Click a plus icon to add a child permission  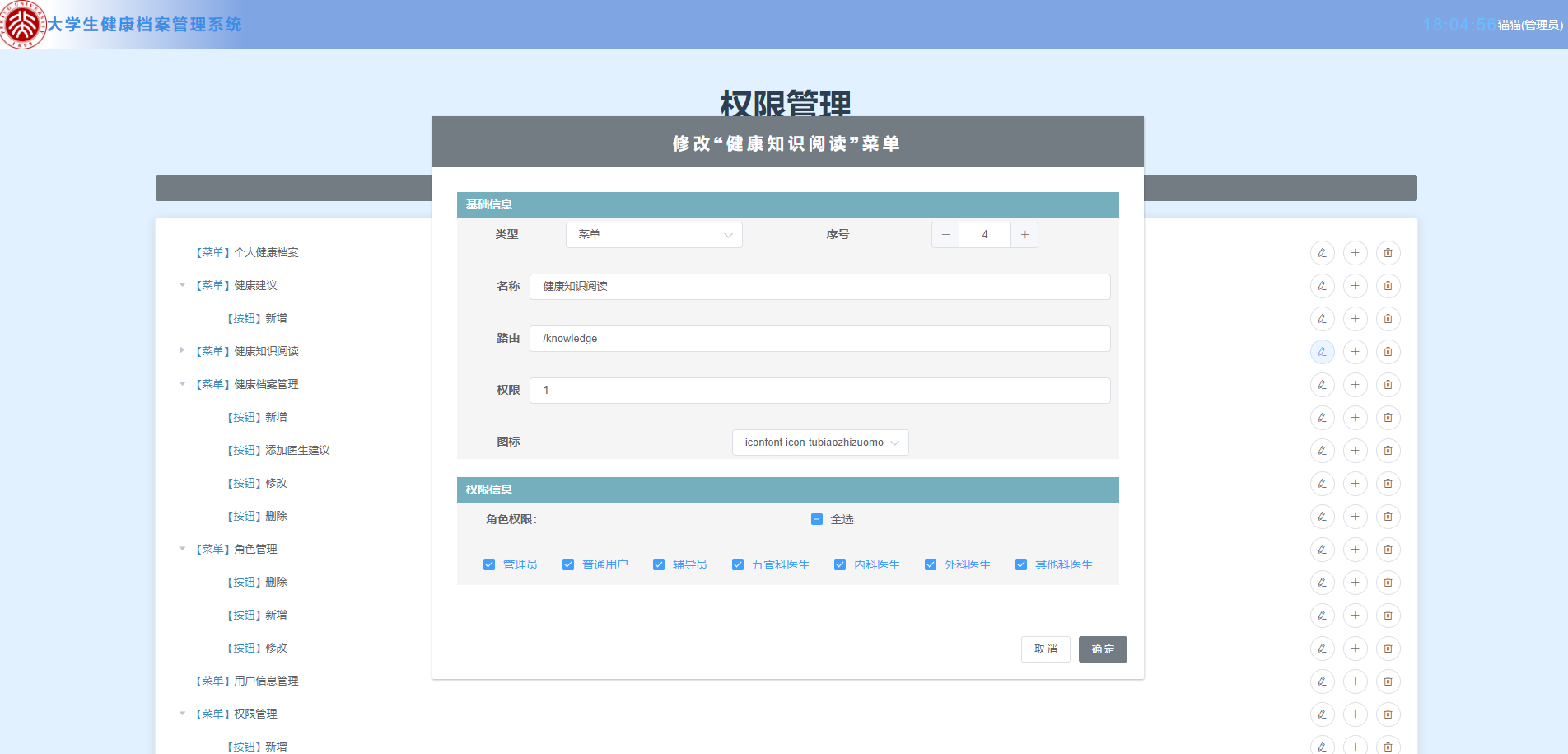(x=1355, y=252)
